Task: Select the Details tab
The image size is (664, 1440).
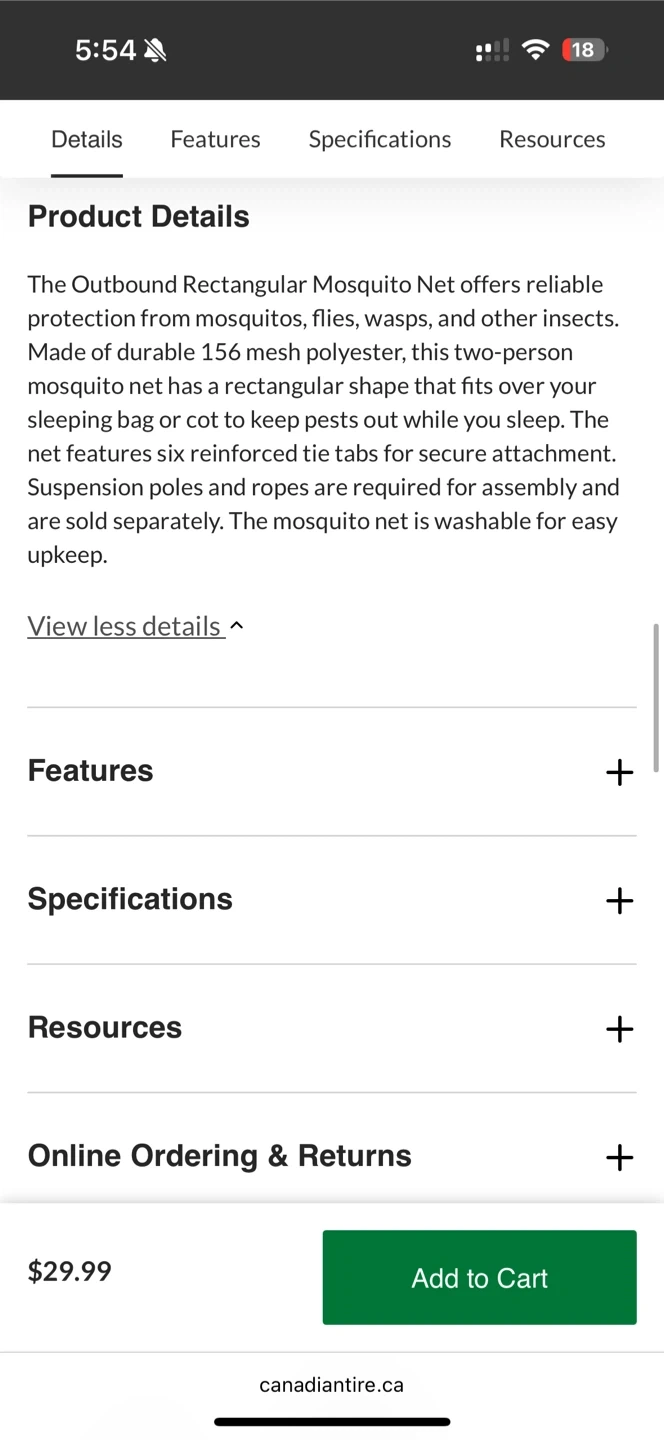Action: [87, 139]
